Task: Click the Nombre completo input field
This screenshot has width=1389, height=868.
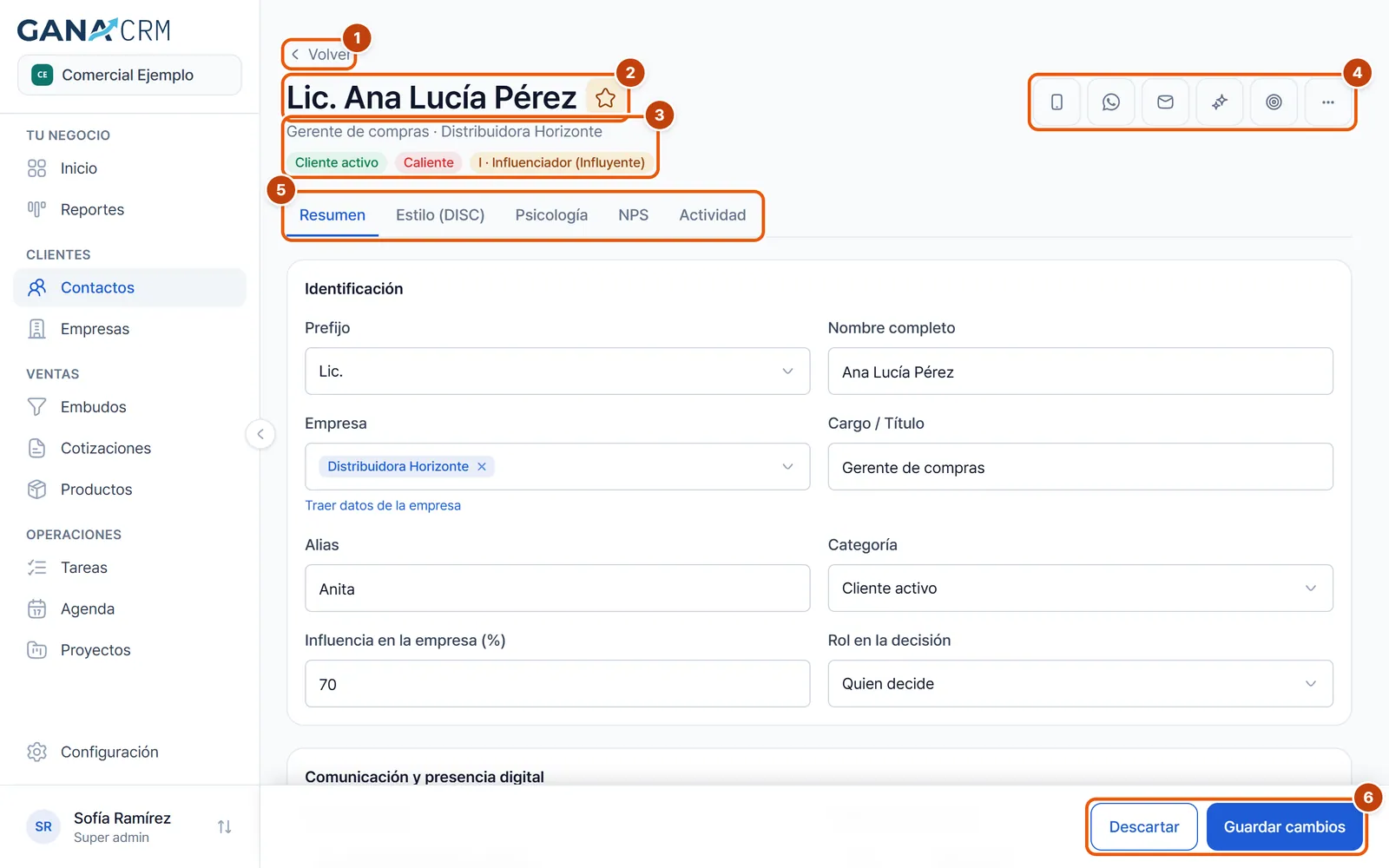Action: (1080, 372)
